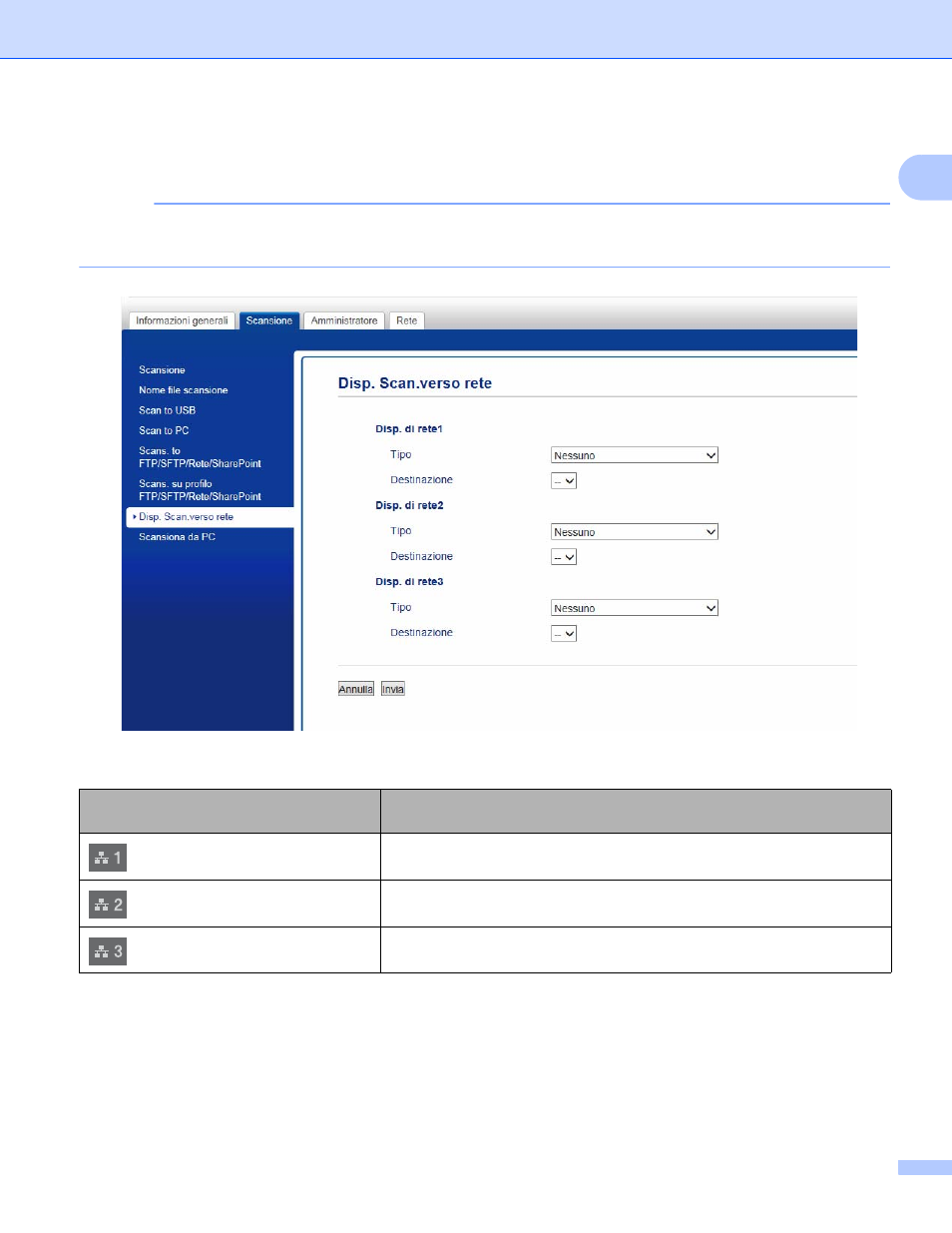
Task: Switch to the Rete tab
Action: [x=407, y=320]
